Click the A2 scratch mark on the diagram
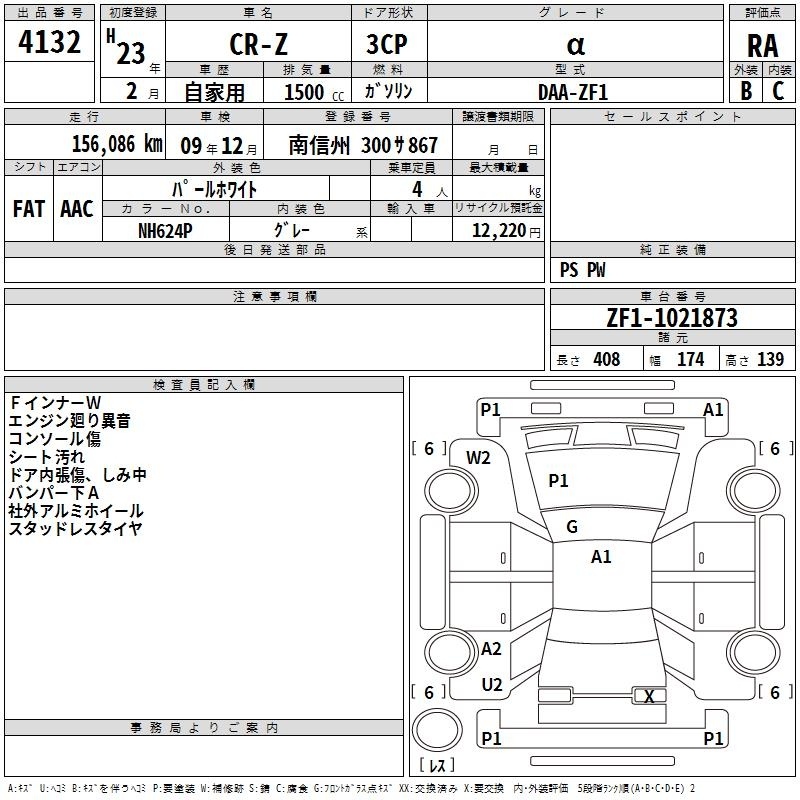The image size is (800, 800). coord(491,649)
